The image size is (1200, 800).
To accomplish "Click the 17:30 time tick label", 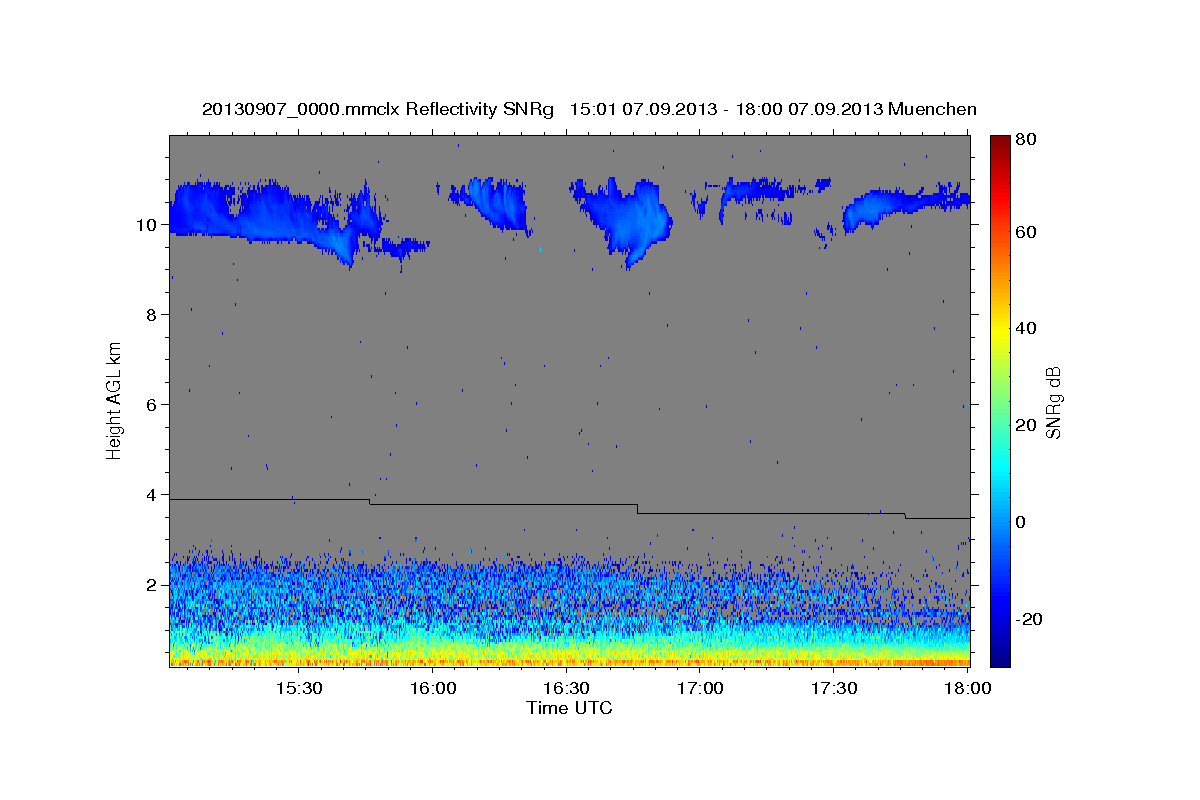I will pyautogui.click(x=834, y=689).
